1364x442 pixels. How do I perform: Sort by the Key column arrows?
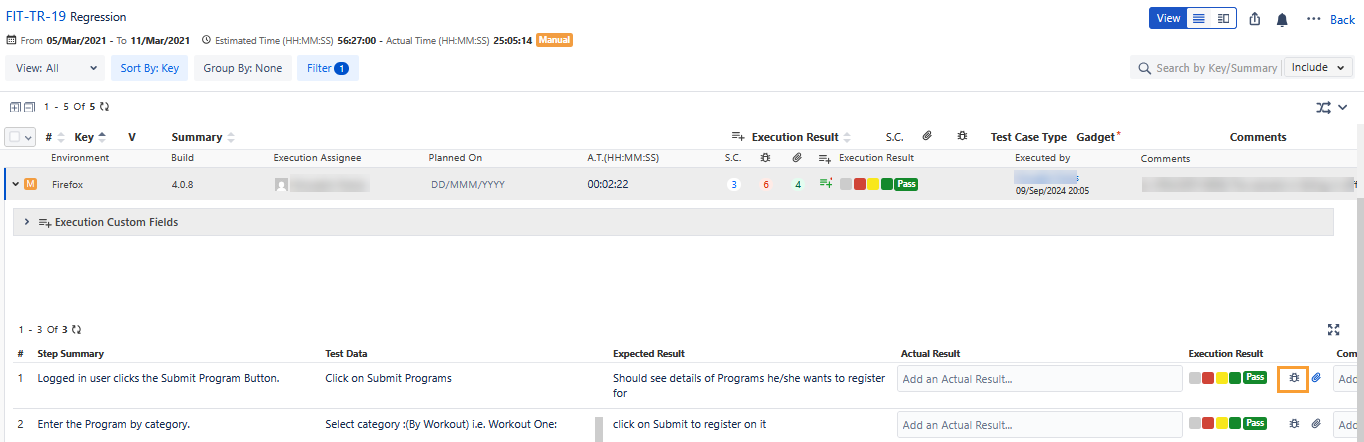tap(101, 137)
